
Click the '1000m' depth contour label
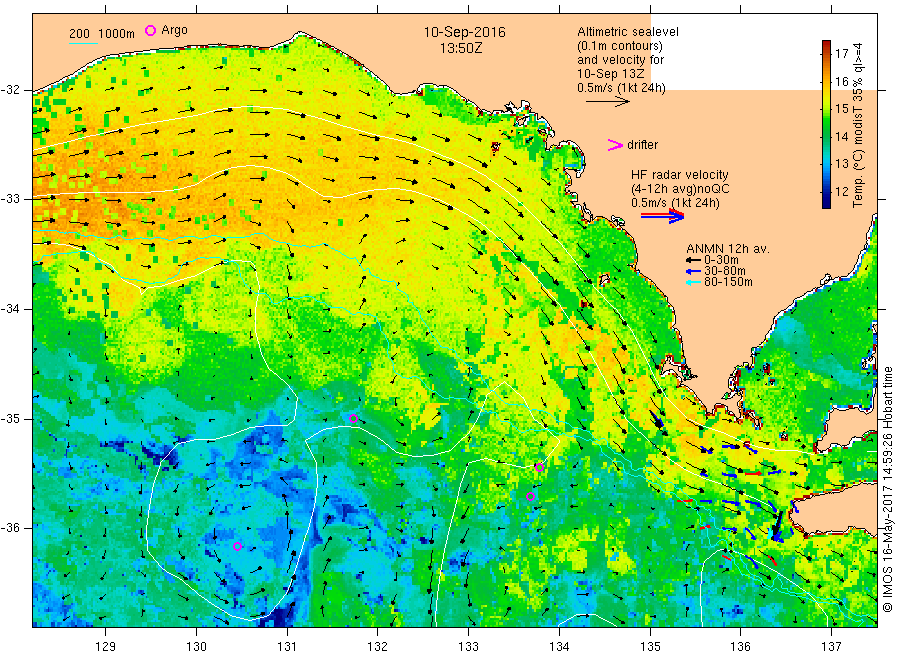[117, 34]
